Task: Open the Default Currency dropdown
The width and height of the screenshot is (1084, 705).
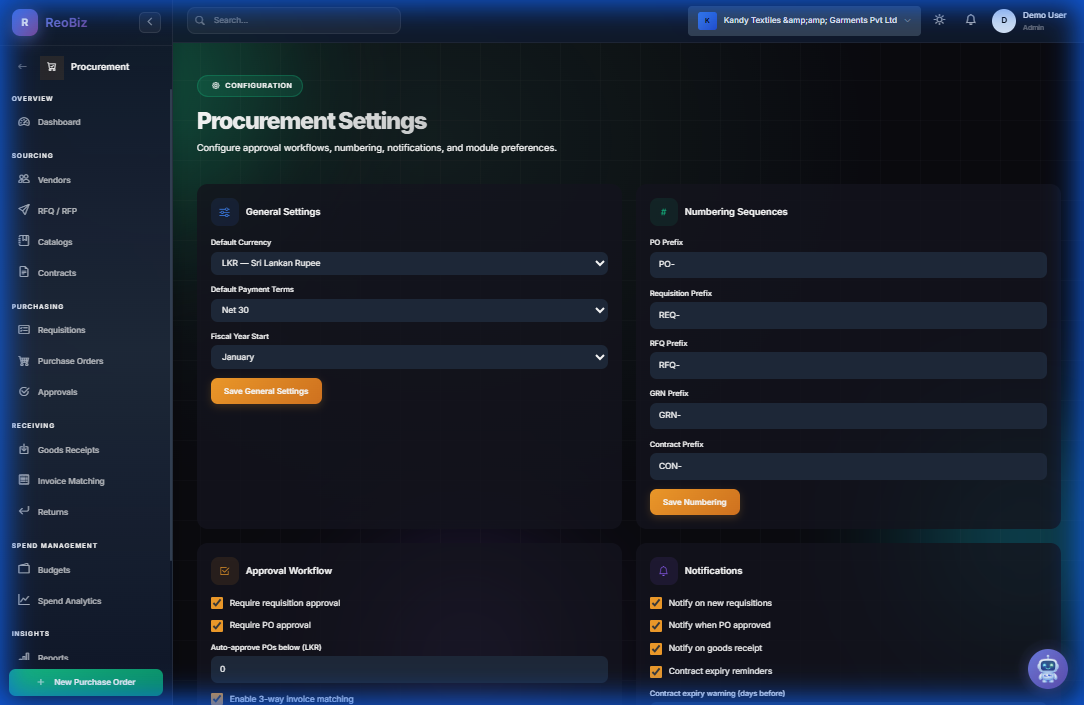Action: [x=408, y=264]
